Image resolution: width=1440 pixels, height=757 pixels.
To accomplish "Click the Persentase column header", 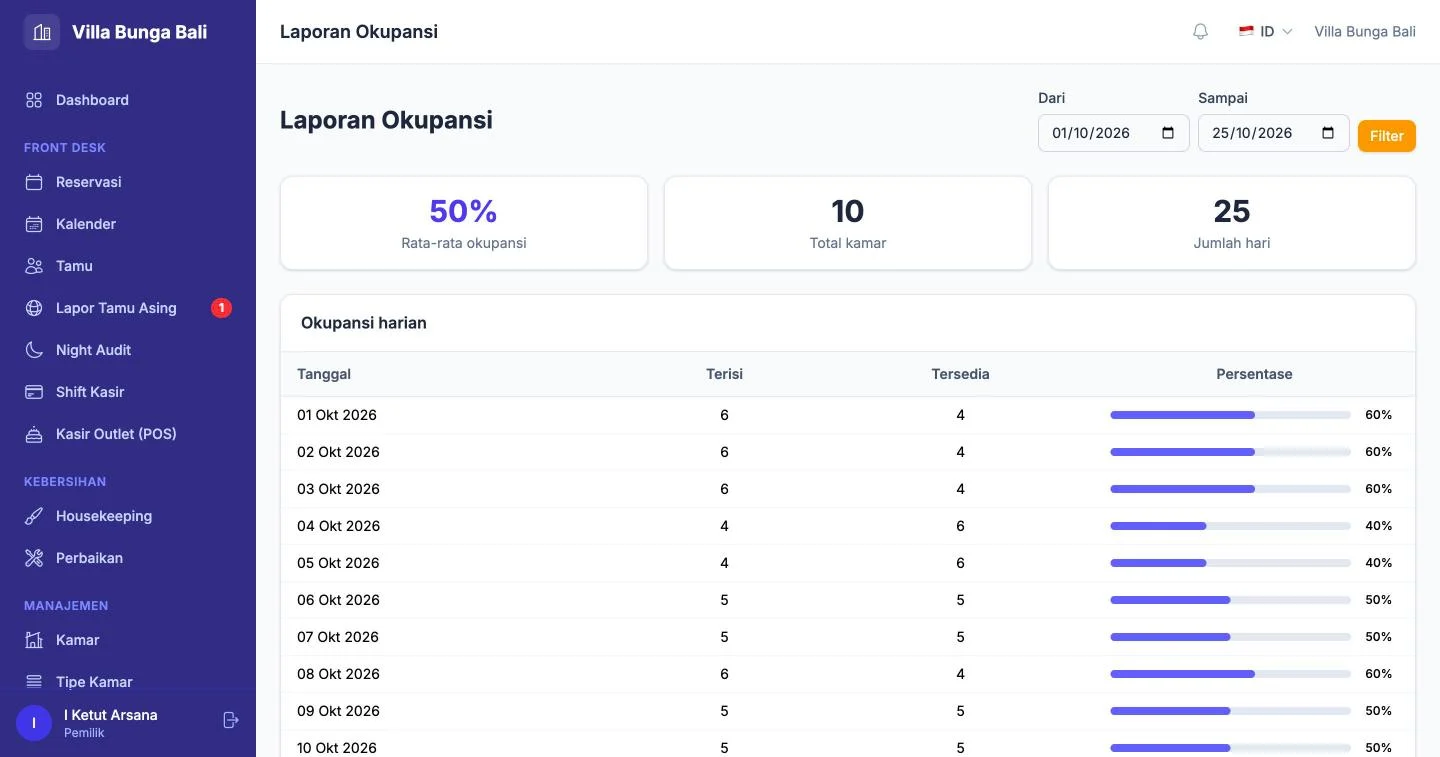I will (x=1254, y=374).
